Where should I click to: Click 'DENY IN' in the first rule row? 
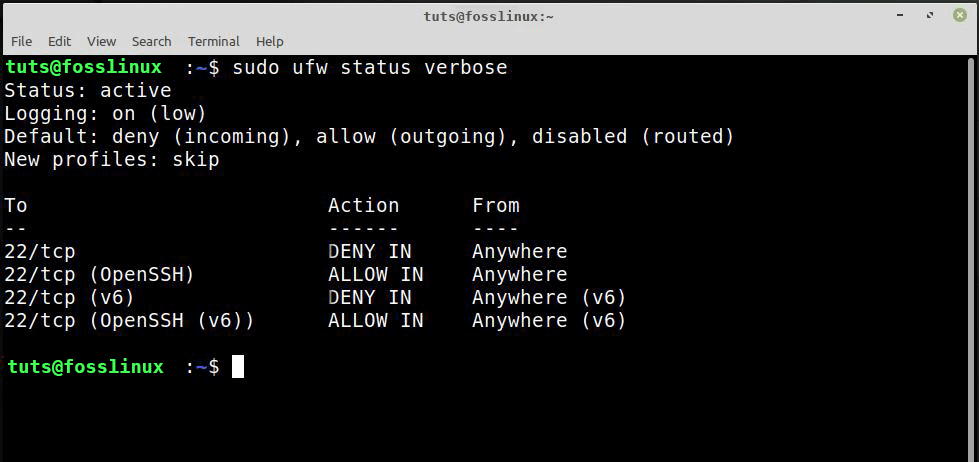click(369, 251)
